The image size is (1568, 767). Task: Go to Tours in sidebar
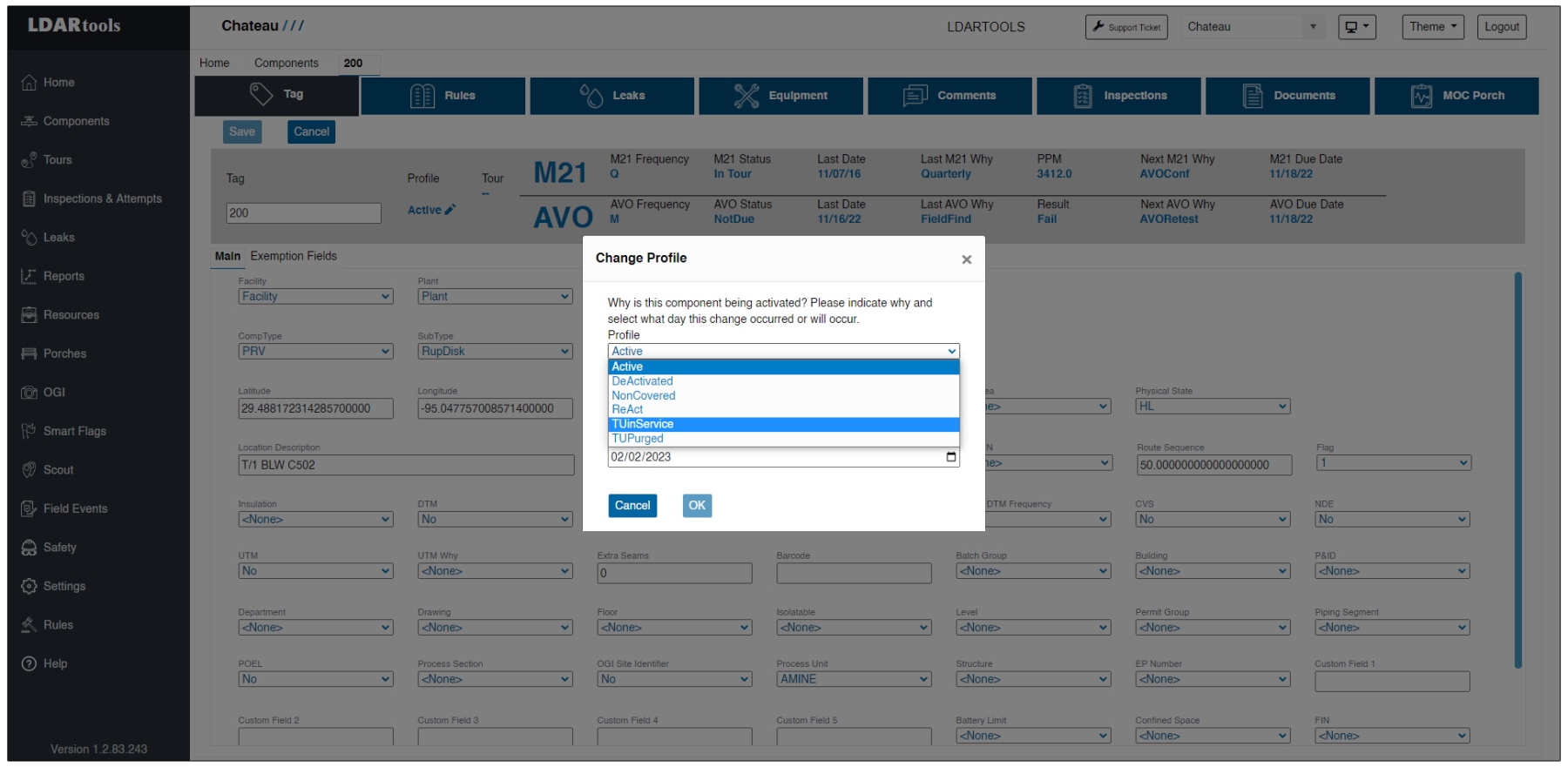point(46,160)
